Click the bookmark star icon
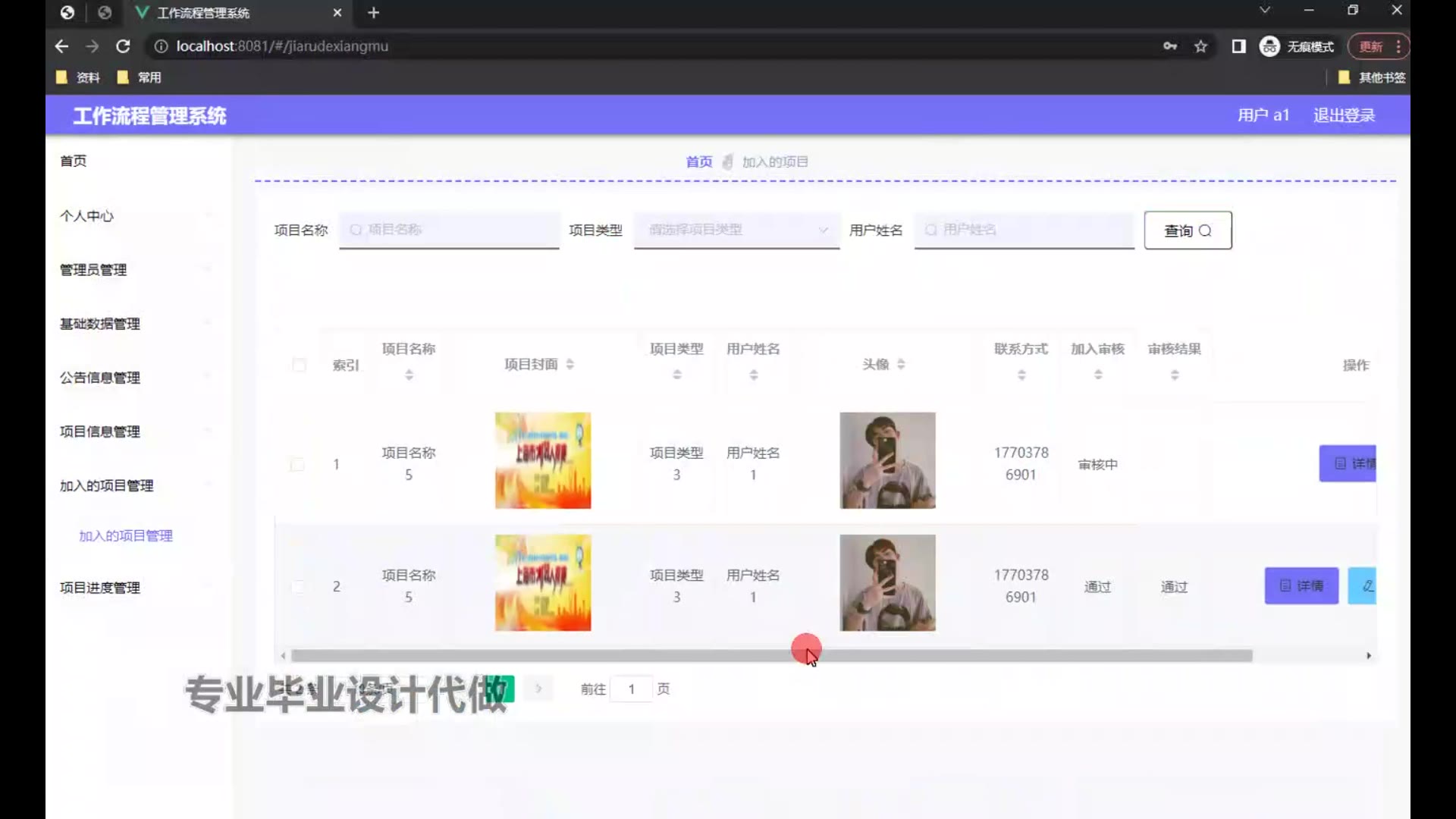Viewport: 1456px width, 819px height. 1200,46
